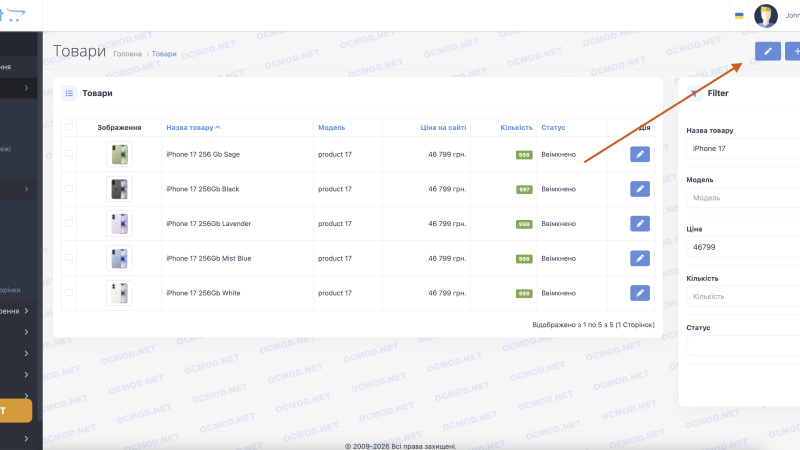Open the user avatar profile picture

pyautogui.click(x=766, y=16)
